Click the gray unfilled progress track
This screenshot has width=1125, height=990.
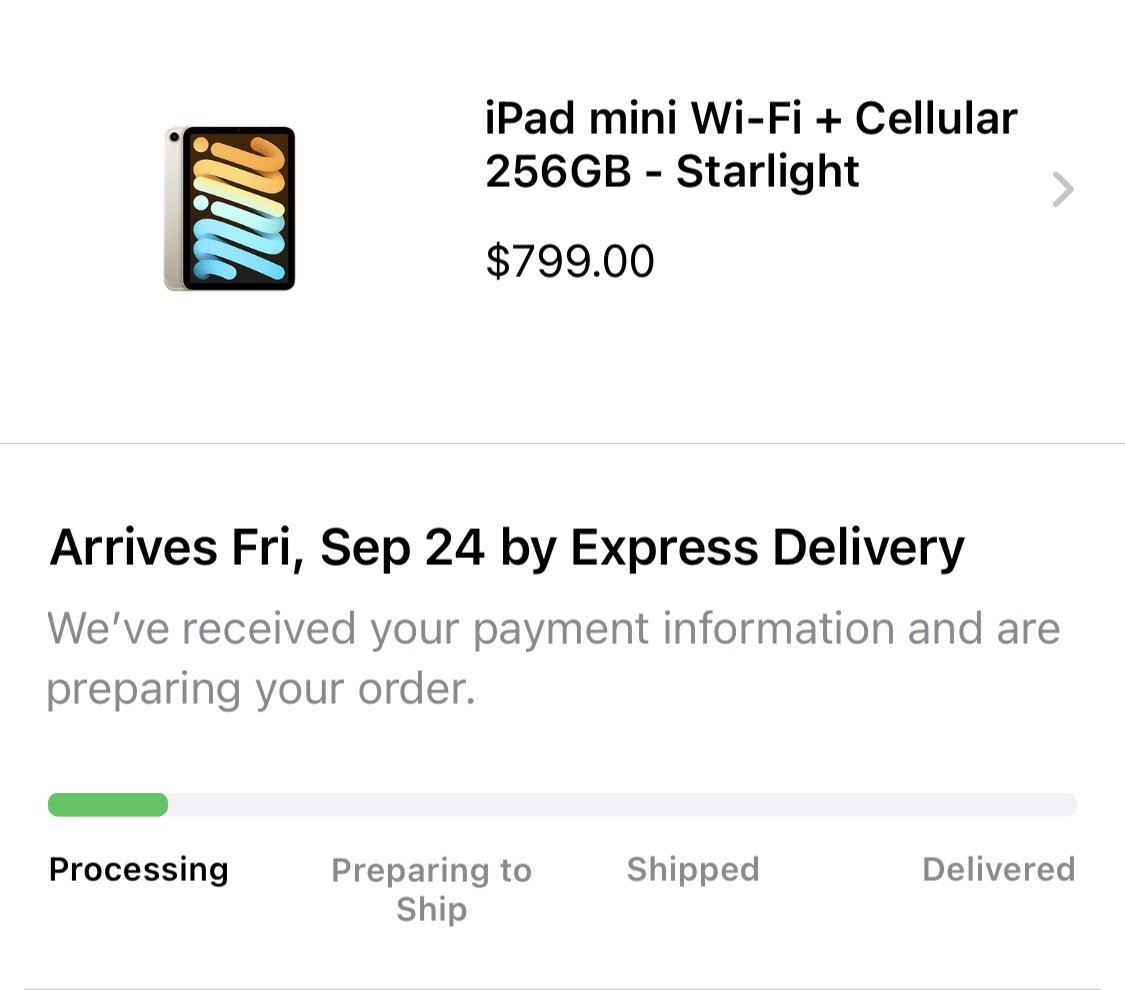click(x=620, y=805)
